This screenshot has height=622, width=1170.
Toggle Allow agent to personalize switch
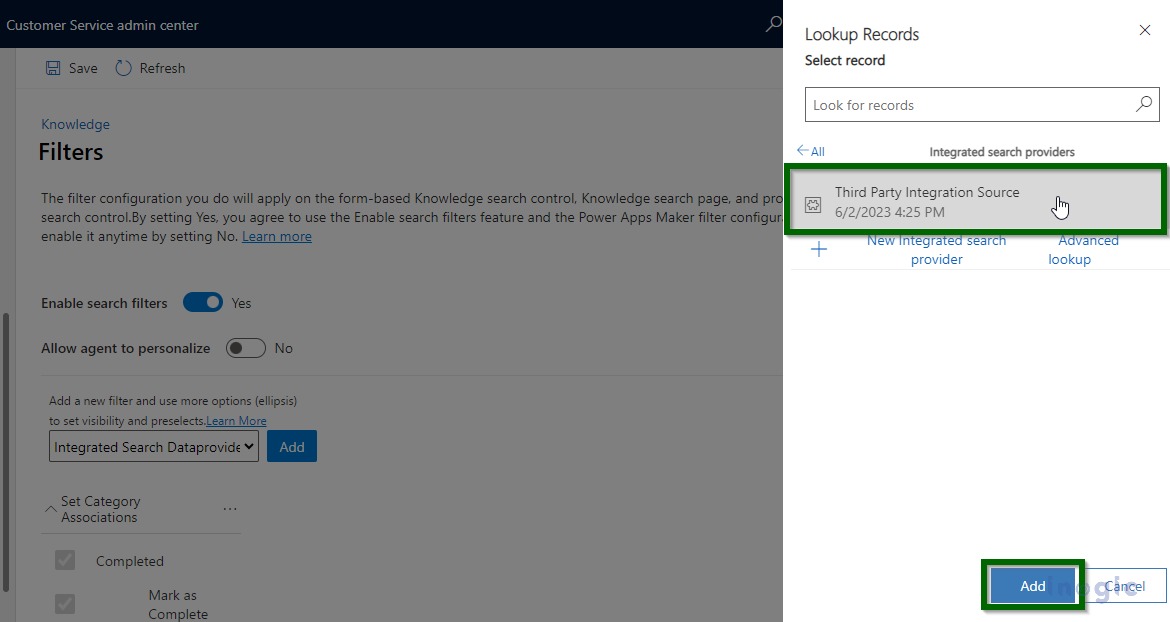[x=245, y=348]
